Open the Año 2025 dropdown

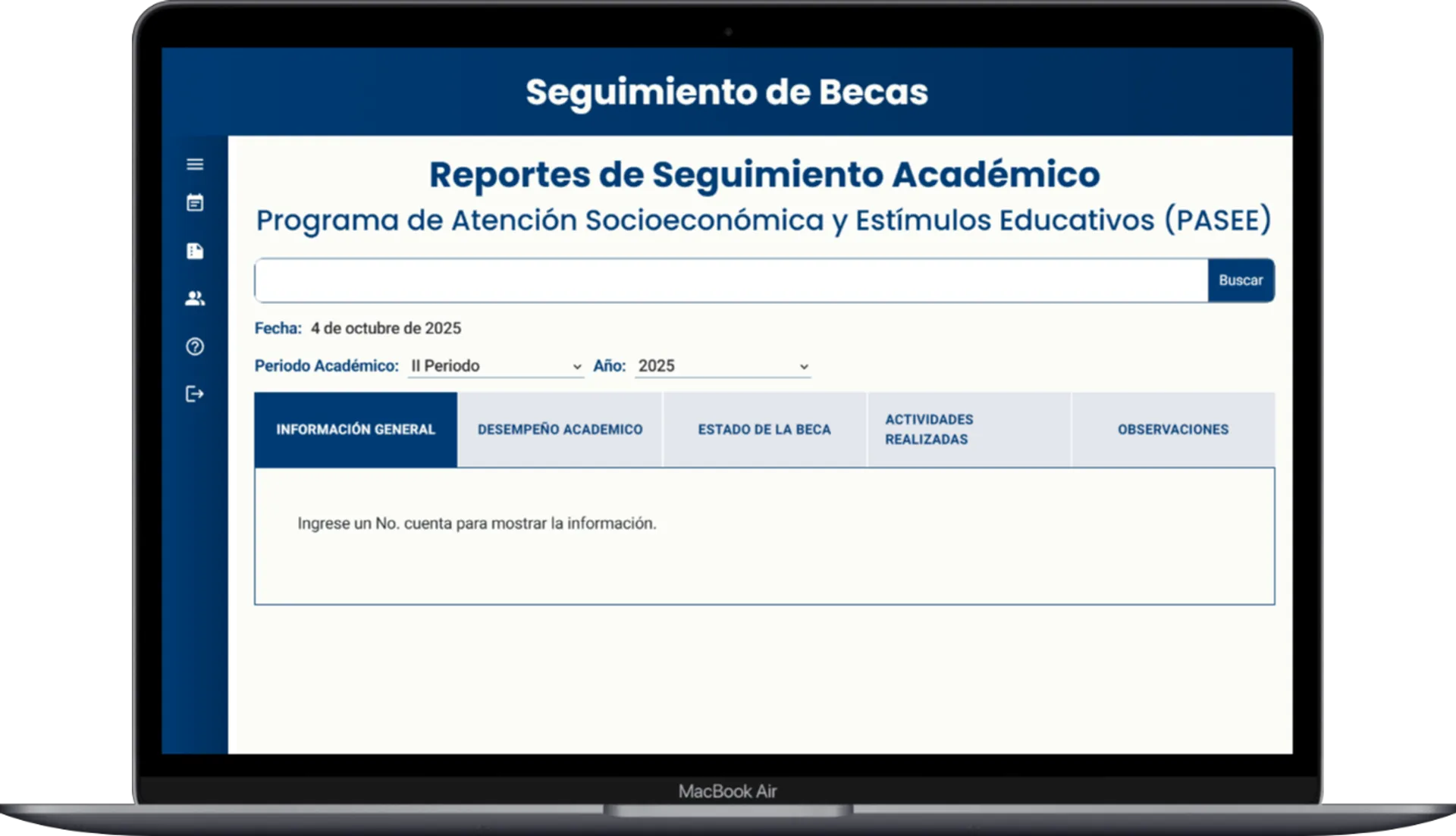[722, 366]
